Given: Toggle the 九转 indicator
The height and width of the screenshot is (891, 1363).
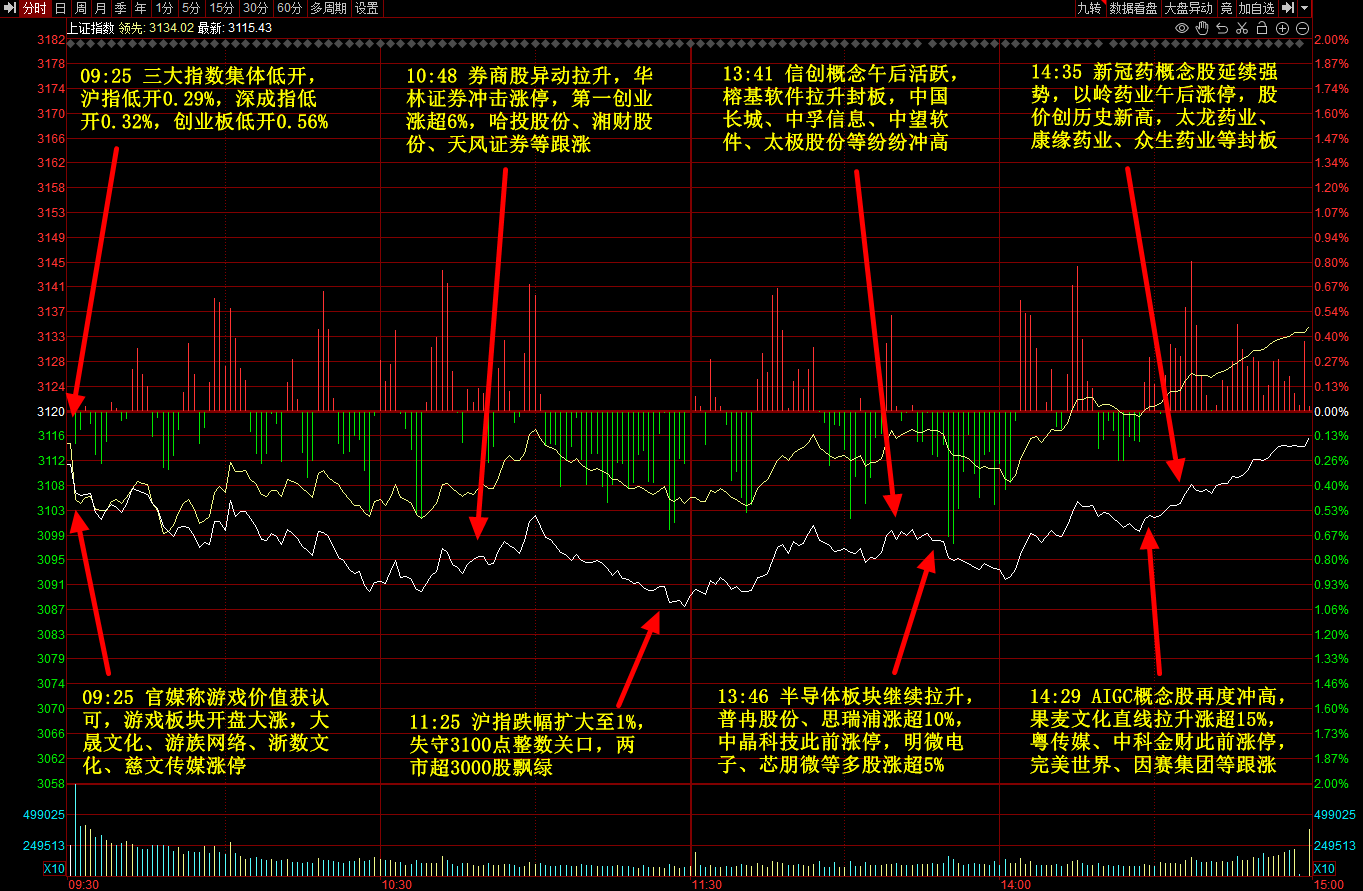Looking at the screenshot, I should point(1089,8).
